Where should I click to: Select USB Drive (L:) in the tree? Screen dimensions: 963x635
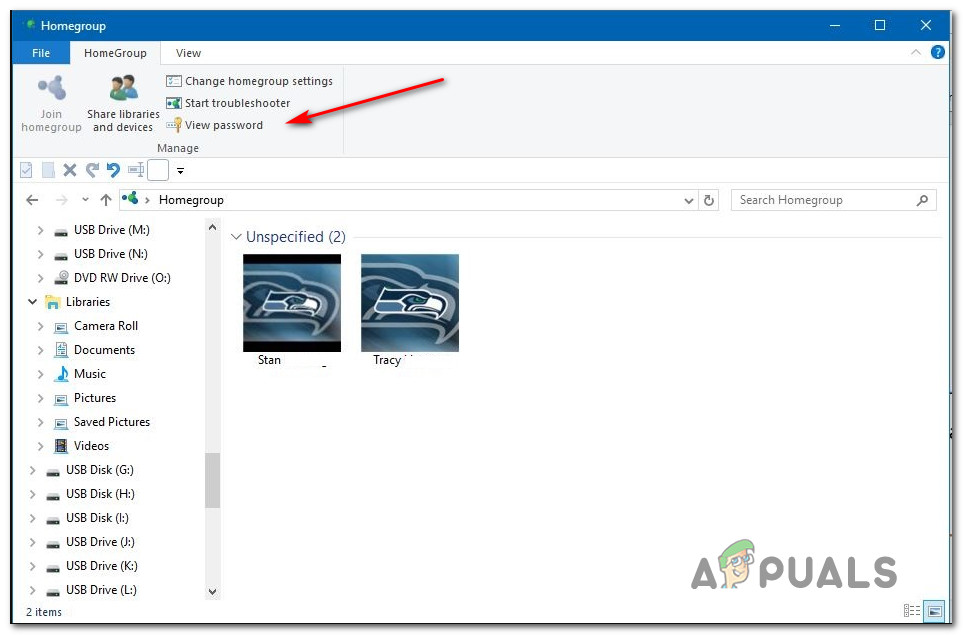101,590
